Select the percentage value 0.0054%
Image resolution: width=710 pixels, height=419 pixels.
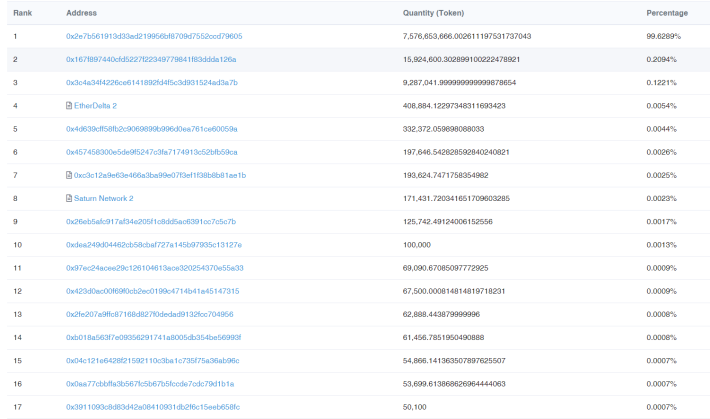[662, 106]
